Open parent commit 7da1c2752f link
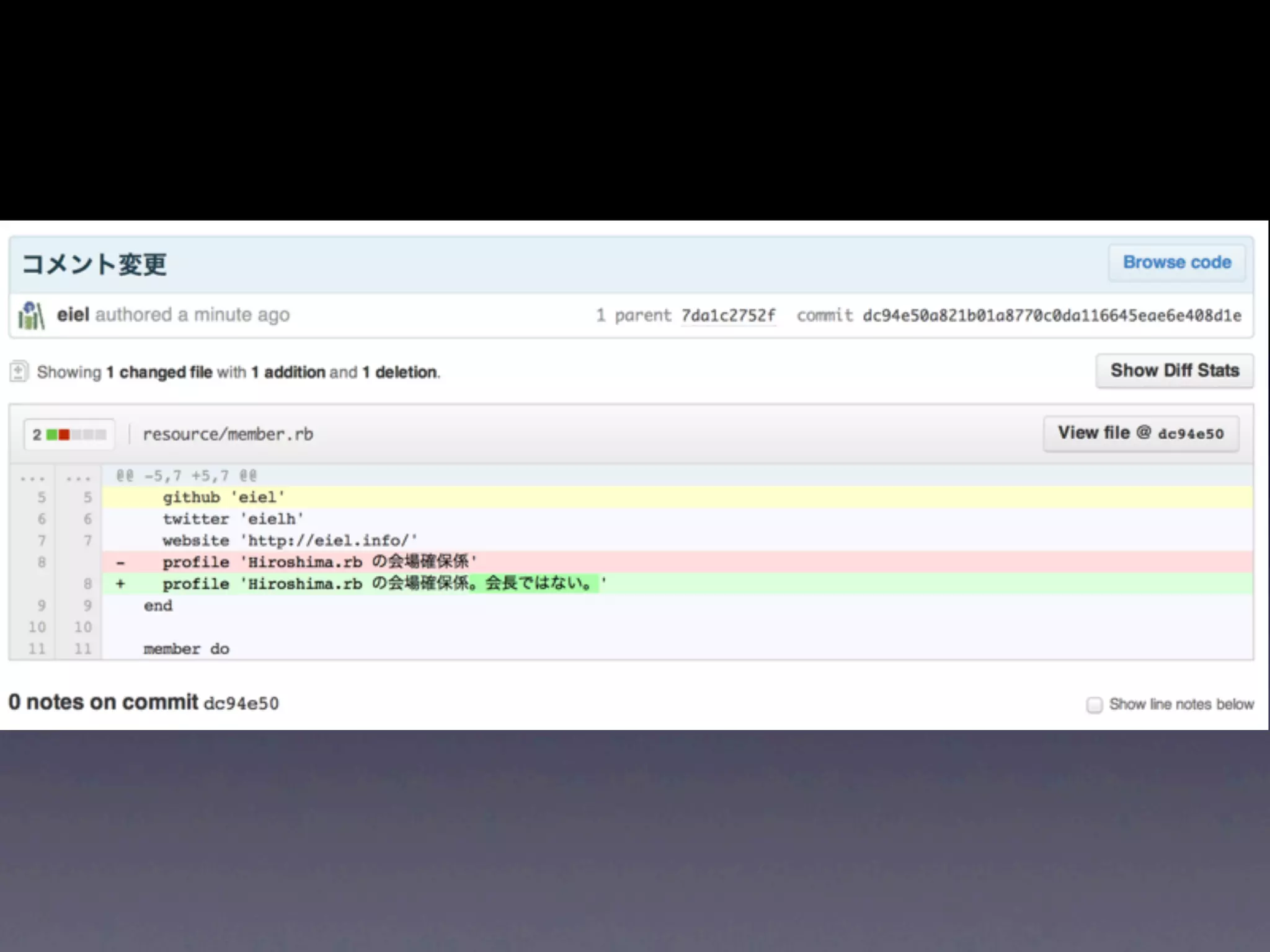Viewport: 1270px width, 952px height. 728,315
